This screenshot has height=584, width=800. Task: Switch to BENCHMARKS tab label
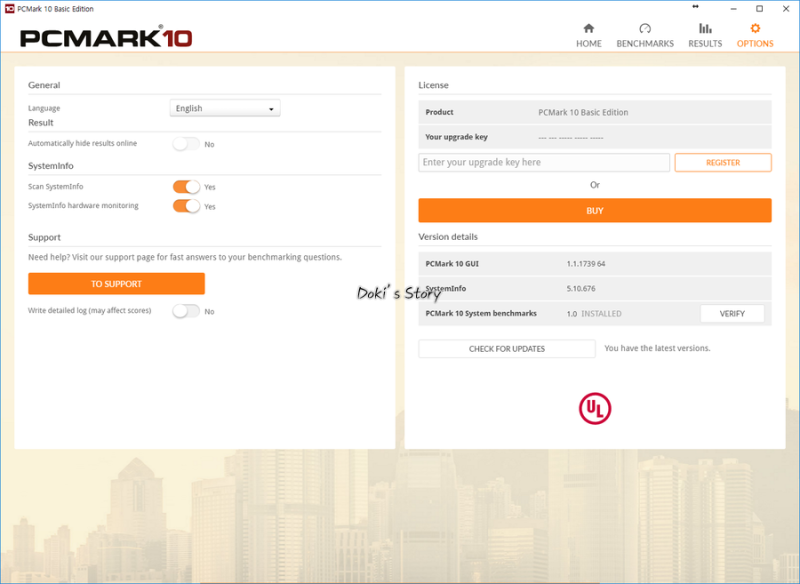[645, 43]
